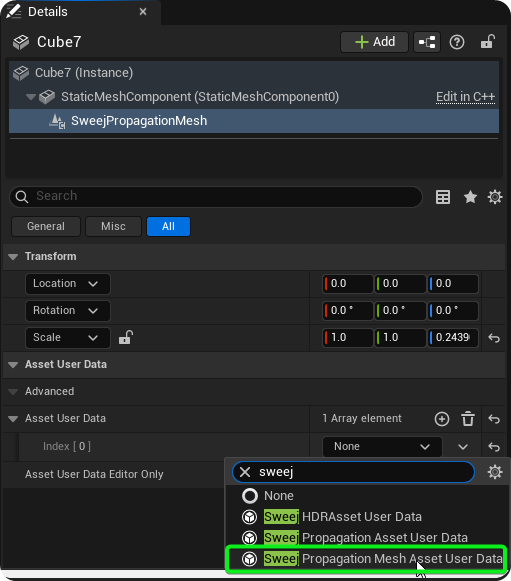Select the Misc filter tab
Image resolution: width=511 pixels, height=581 pixels.
click(x=113, y=226)
